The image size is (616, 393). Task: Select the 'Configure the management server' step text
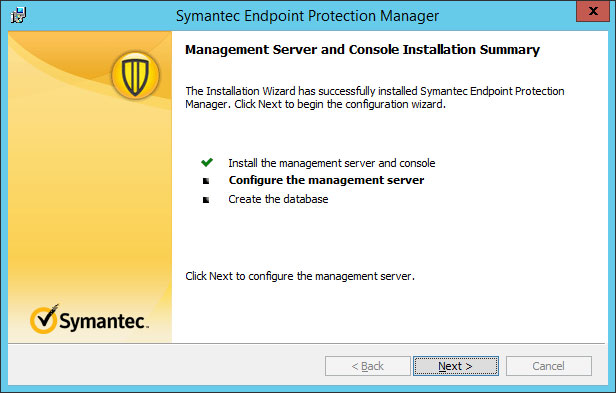click(x=326, y=180)
